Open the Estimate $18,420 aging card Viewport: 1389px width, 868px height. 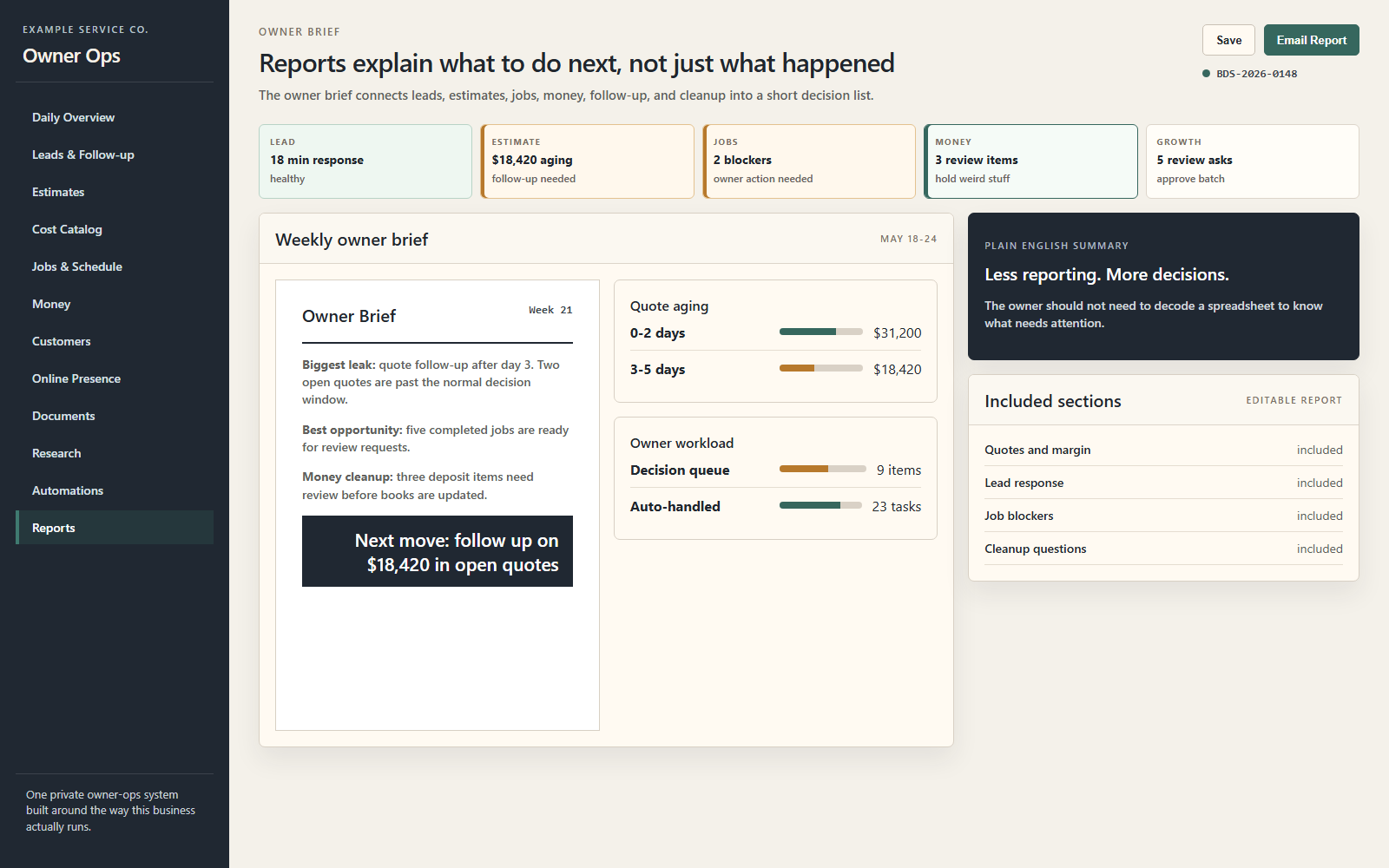(x=588, y=161)
